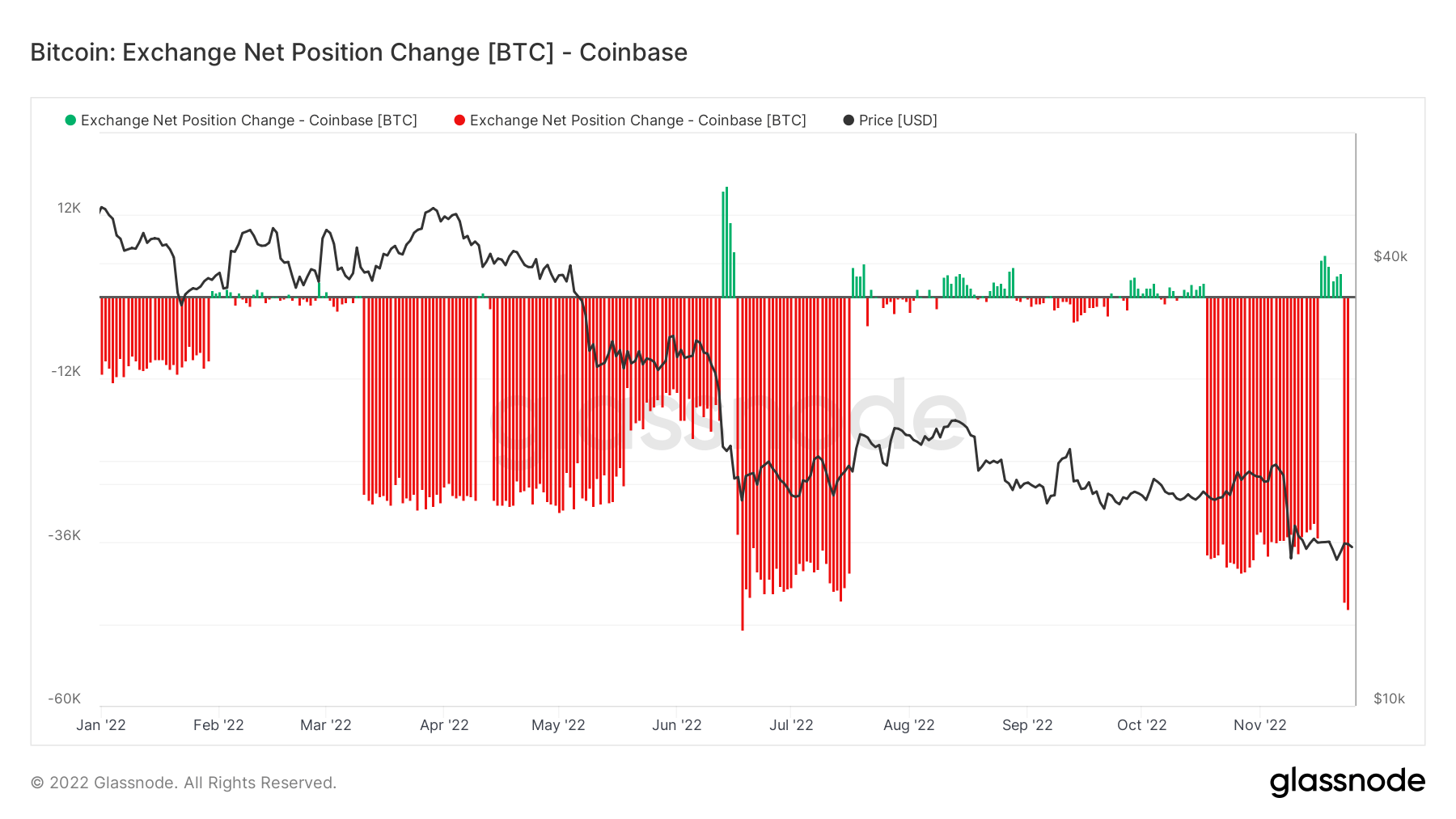The height and width of the screenshot is (819, 1456).
Task: Click the $40k right price axis label
Action: [1390, 257]
